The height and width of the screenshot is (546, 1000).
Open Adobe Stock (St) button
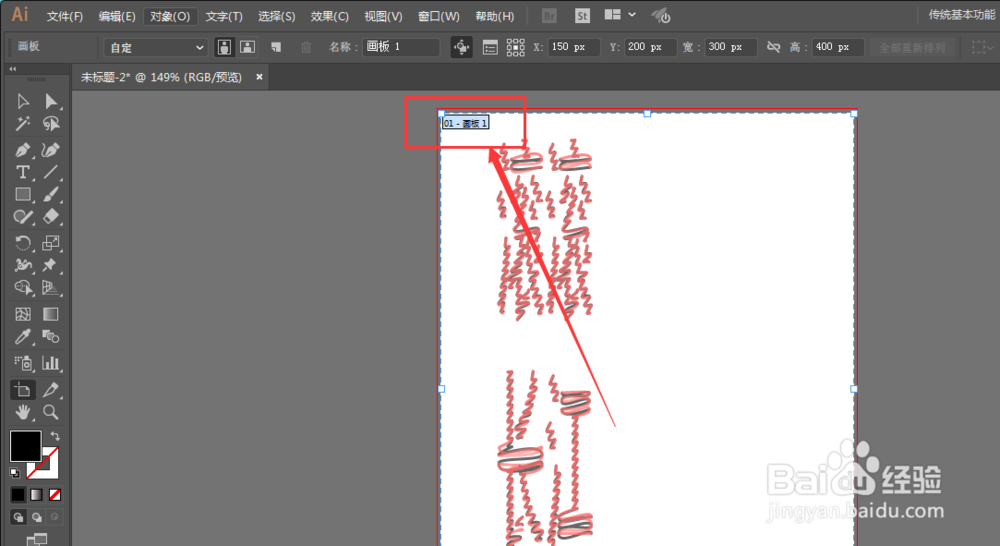582,15
